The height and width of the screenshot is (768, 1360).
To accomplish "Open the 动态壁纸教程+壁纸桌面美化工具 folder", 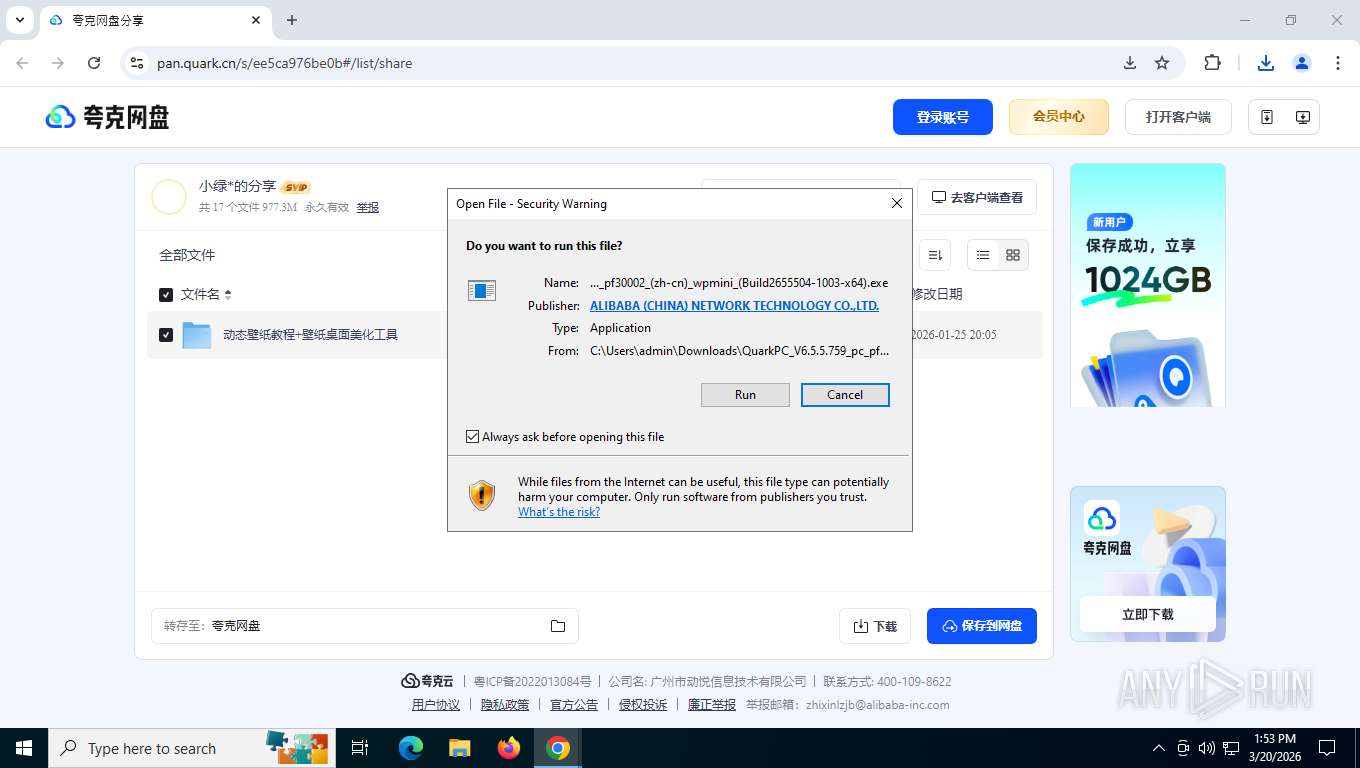I will [x=311, y=335].
